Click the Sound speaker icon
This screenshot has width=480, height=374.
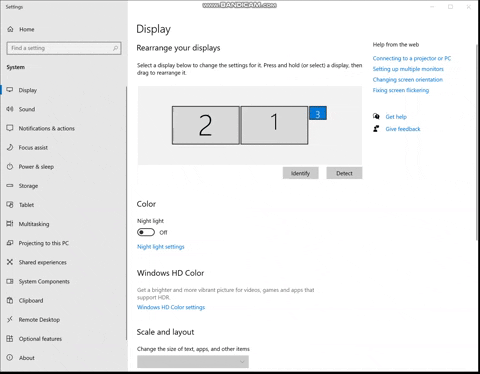[10, 109]
